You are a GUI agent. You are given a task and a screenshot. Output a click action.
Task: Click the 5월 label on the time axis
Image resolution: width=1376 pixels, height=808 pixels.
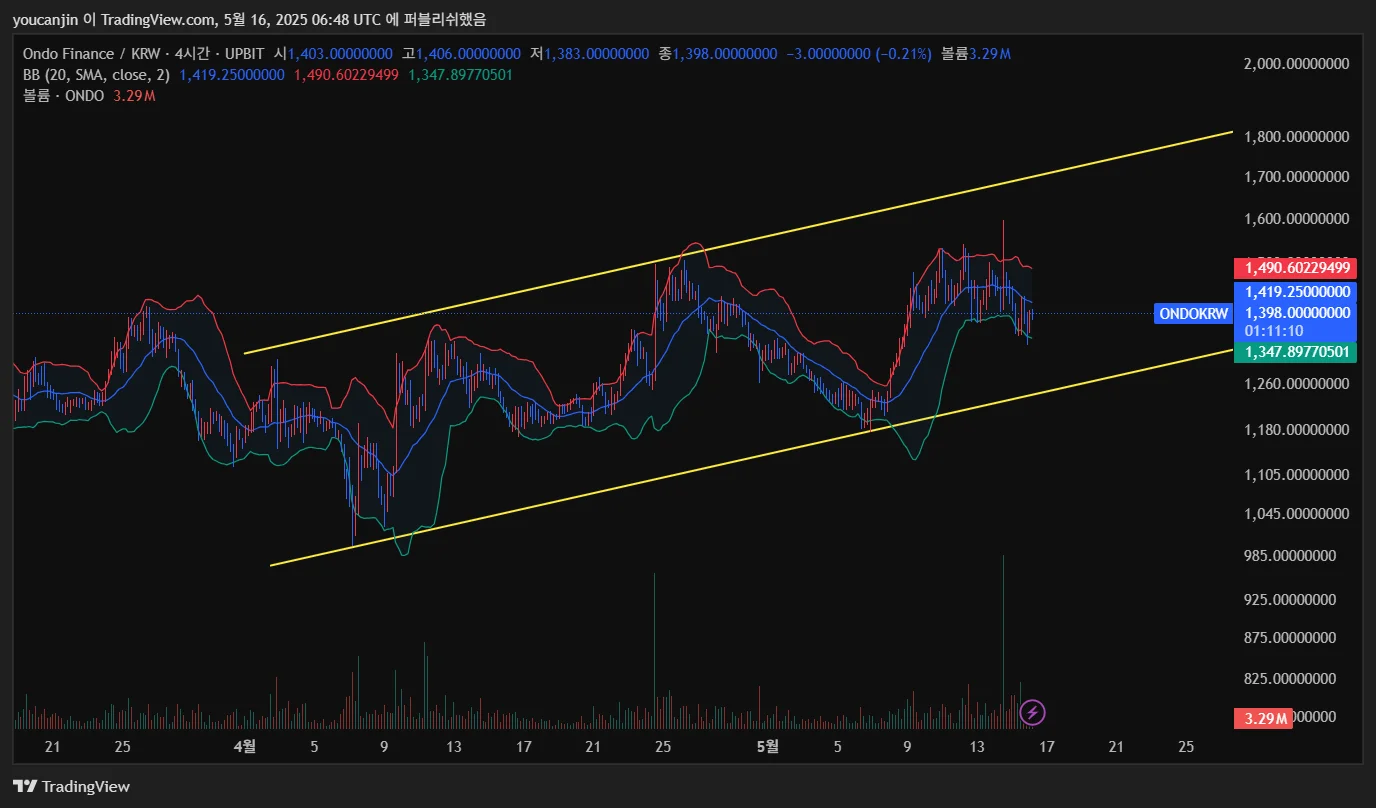(768, 746)
